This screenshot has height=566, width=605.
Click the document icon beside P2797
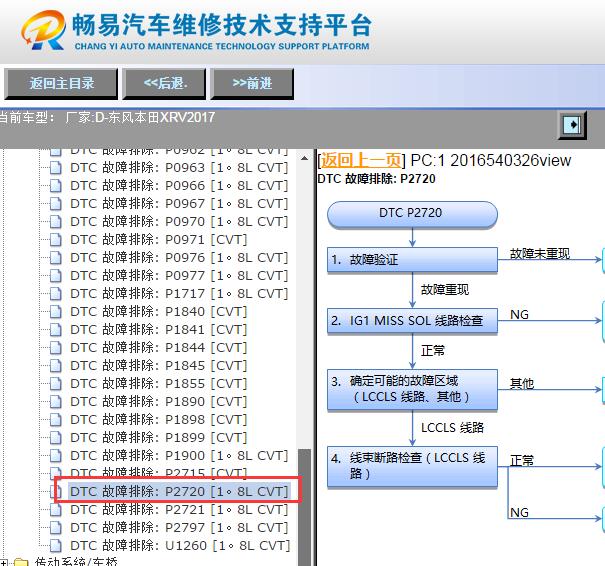(x=56, y=528)
